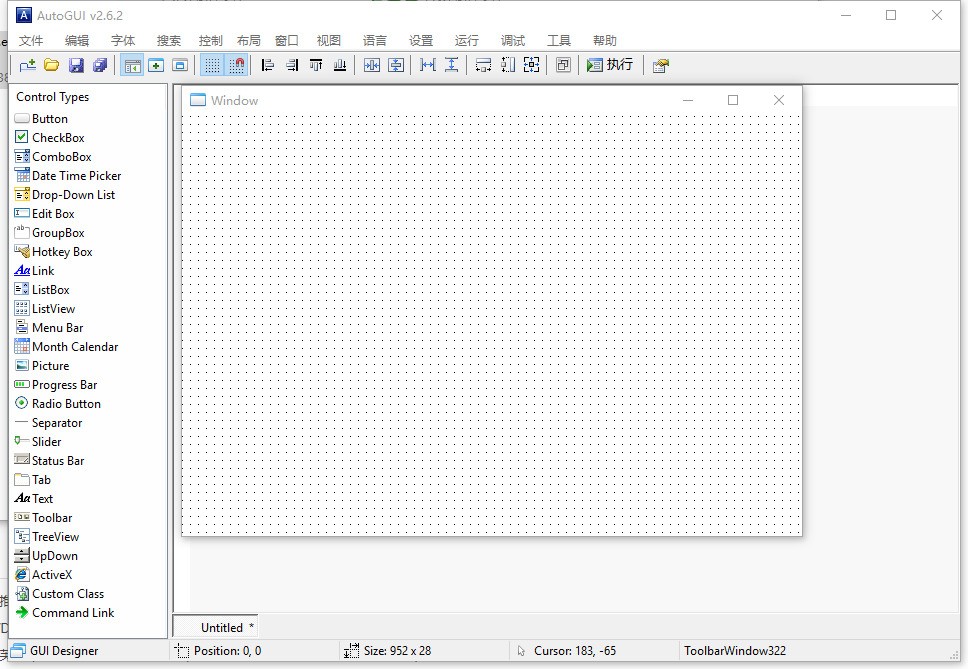Open a file with the folder icon

tap(51, 65)
